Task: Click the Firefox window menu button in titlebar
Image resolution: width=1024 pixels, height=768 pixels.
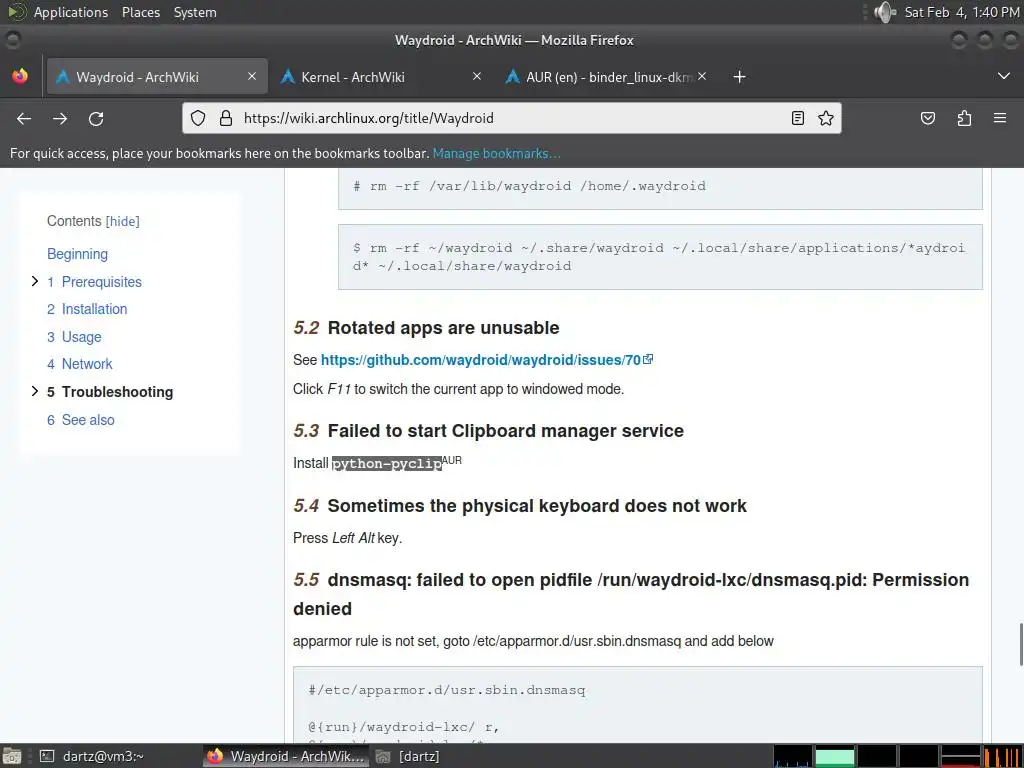Action: (x=12, y=40)
